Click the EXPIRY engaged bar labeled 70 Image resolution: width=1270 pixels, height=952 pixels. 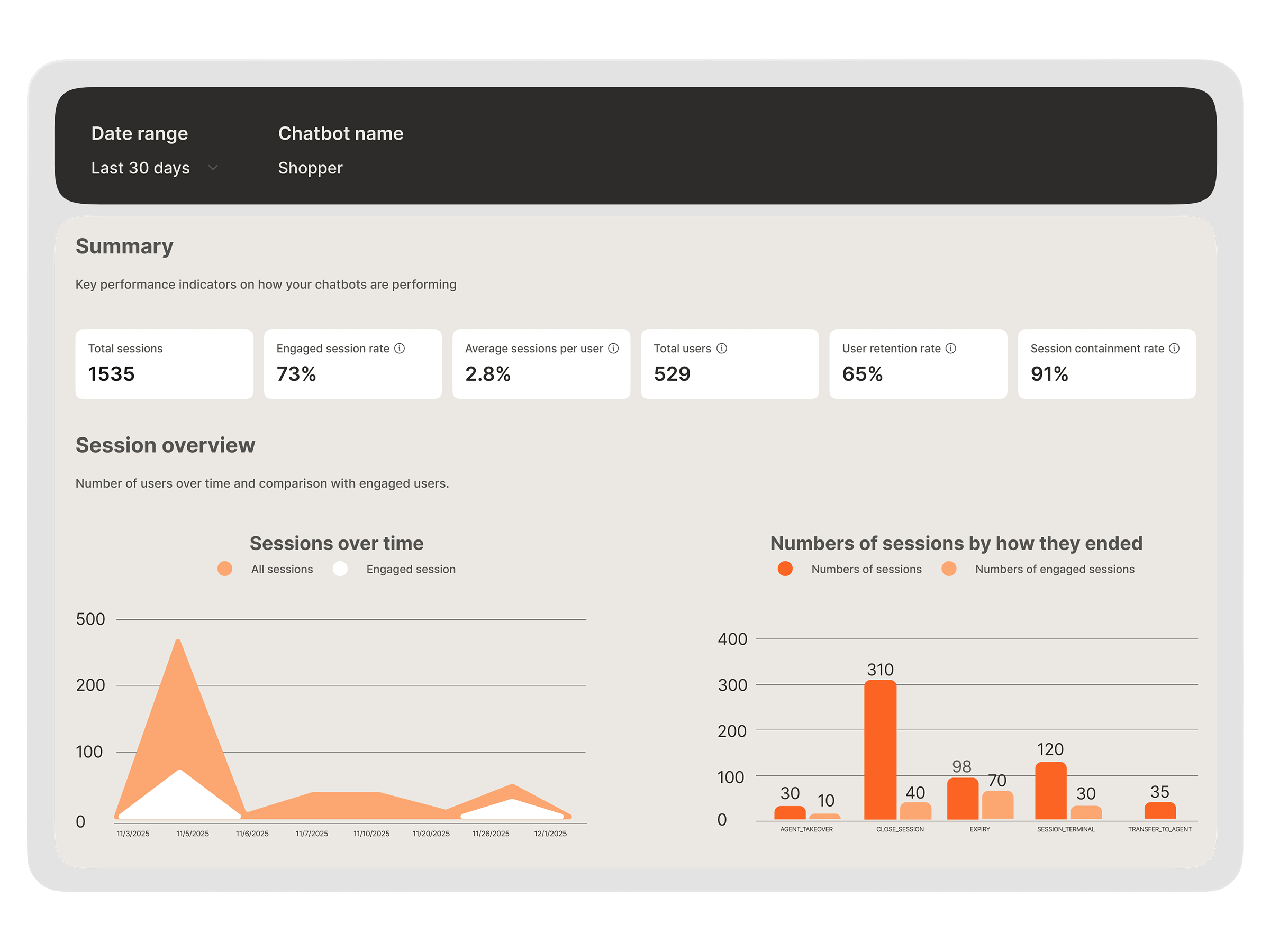[997, 804]
